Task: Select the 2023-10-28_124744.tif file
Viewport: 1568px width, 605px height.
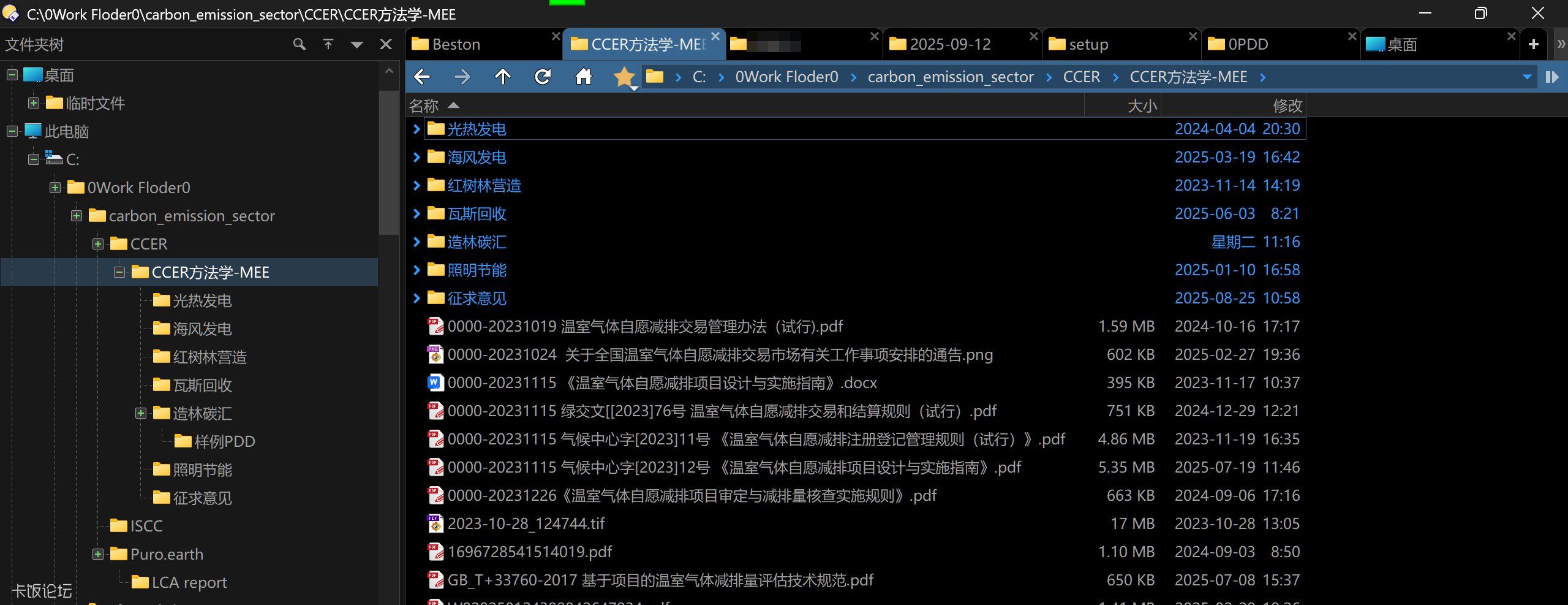Action: coord(526,523)
